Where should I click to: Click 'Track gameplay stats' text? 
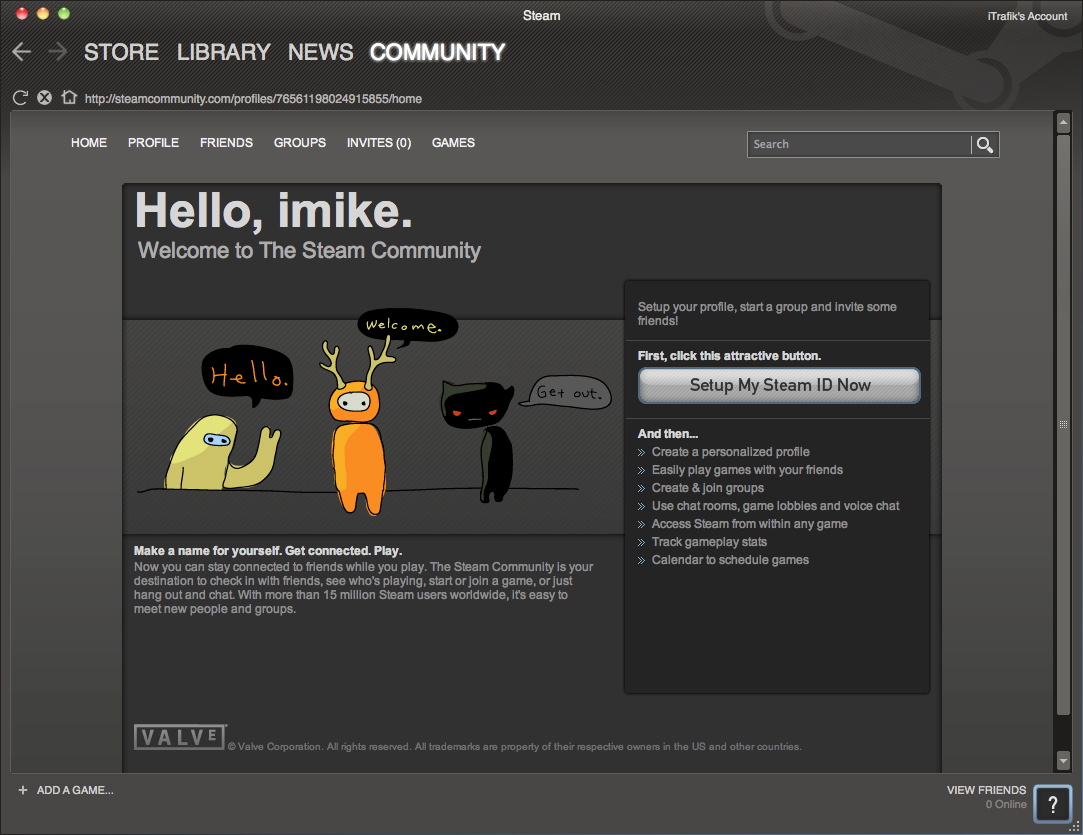tap(709, 541)
